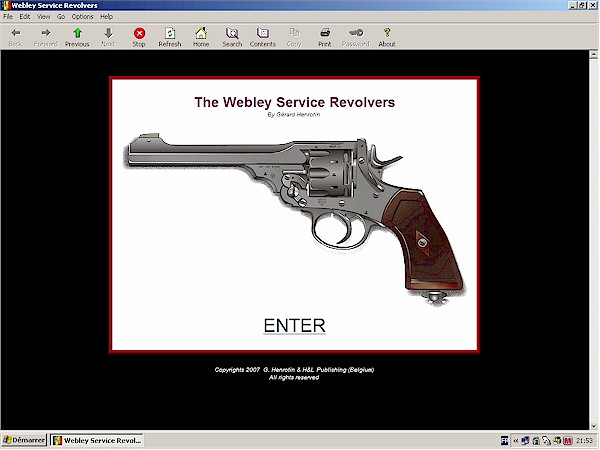600x450 pixels.
Task: Click the scrollbar down arrow
Action: (x=593, y=426)
